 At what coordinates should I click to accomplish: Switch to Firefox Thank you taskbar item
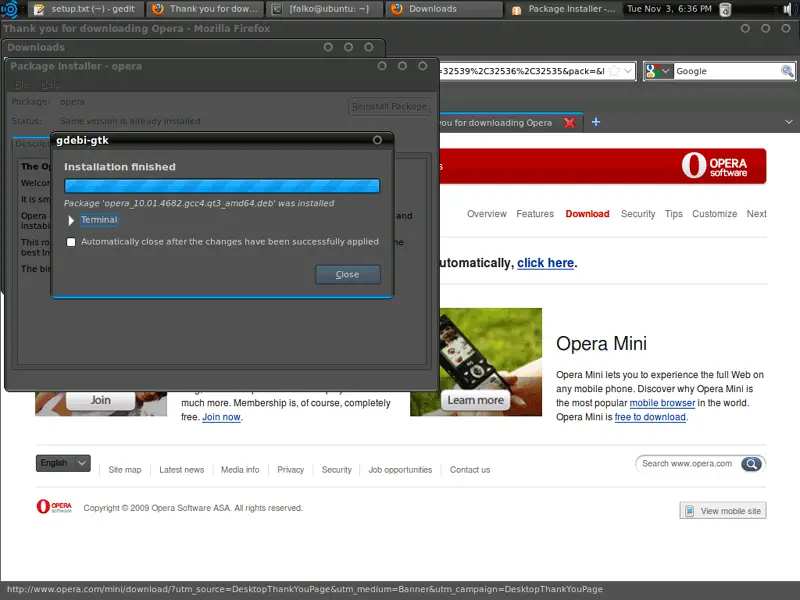pyautogui.click(x=206, y=9)
